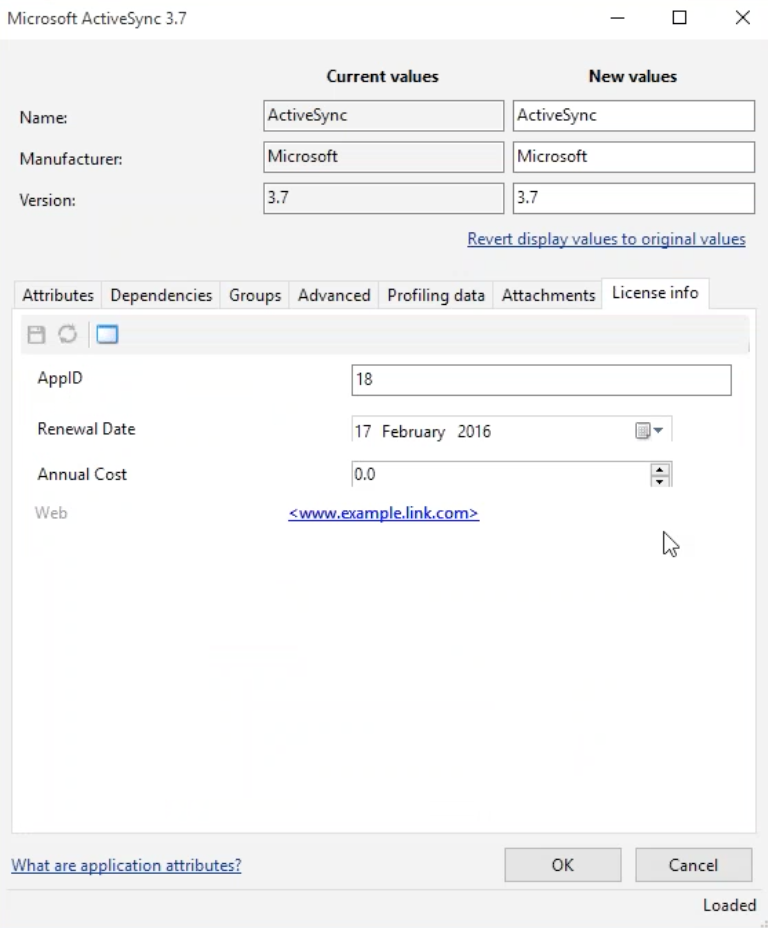Click the refresh icon in License info toolbar

(x=67, y=334)
